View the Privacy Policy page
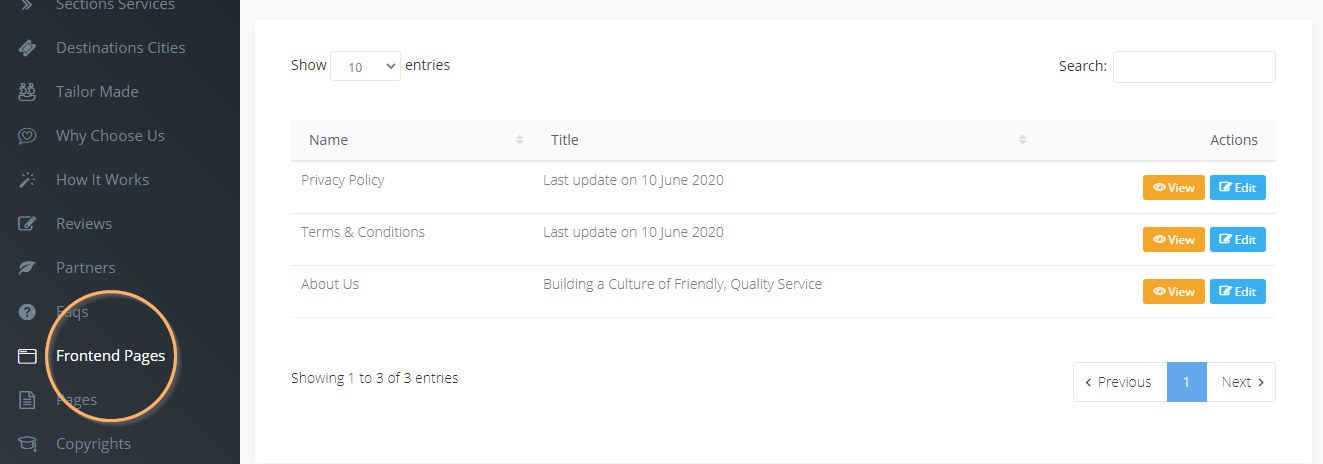Image resolution: width=1323 pixels, height=464 pixels. tap(1173, 188)
